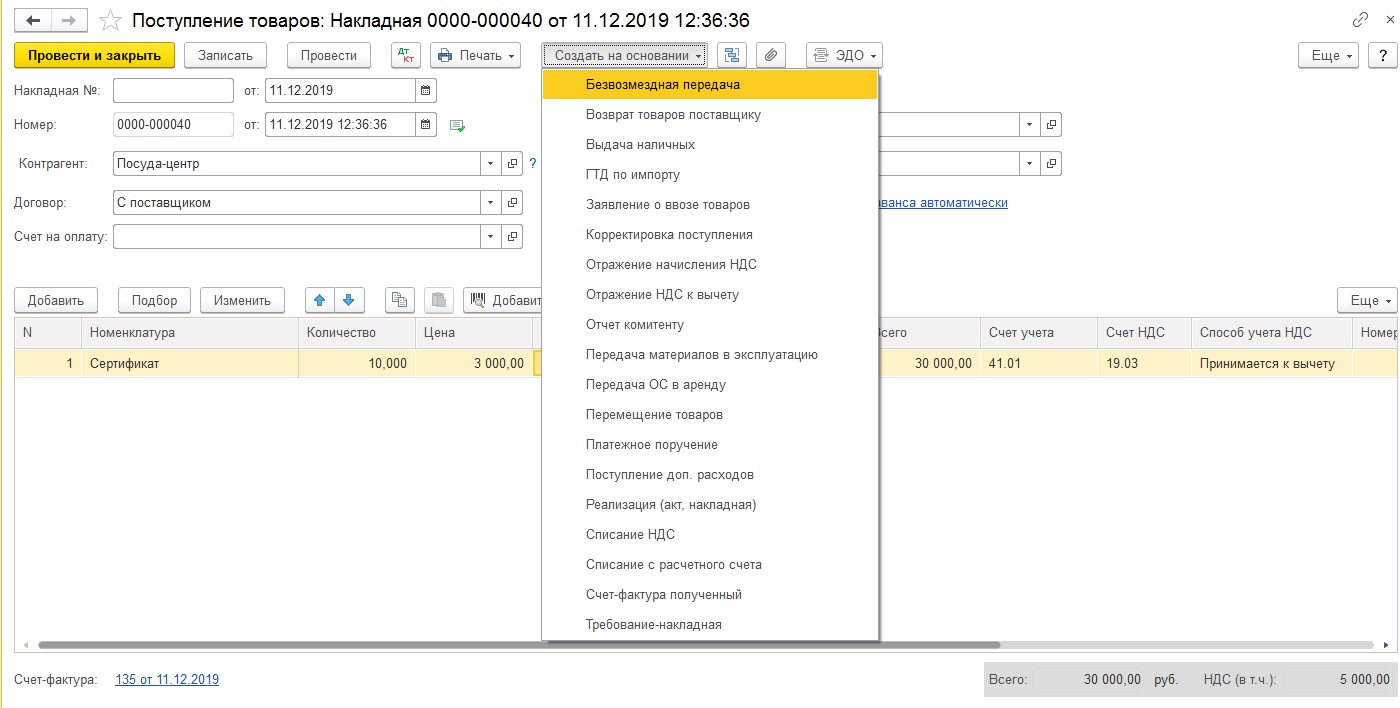Click the paperclip attached files icon
1400x708 pixels.
tap(770, 56)
